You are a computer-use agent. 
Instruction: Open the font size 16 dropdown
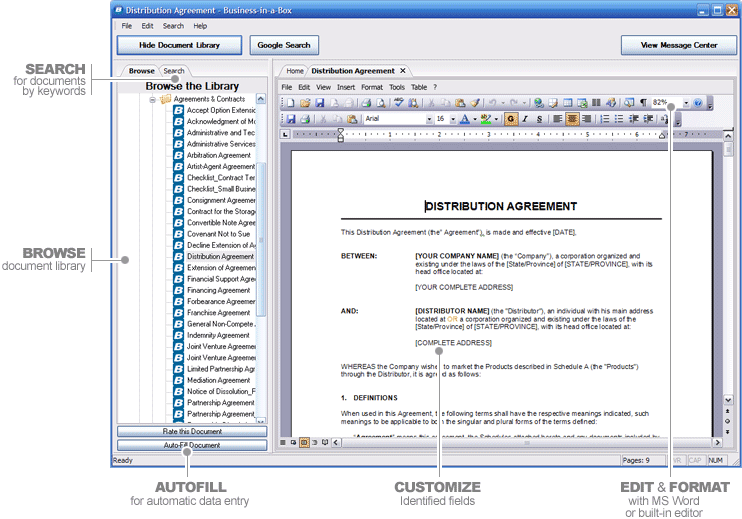click(453, 119)
